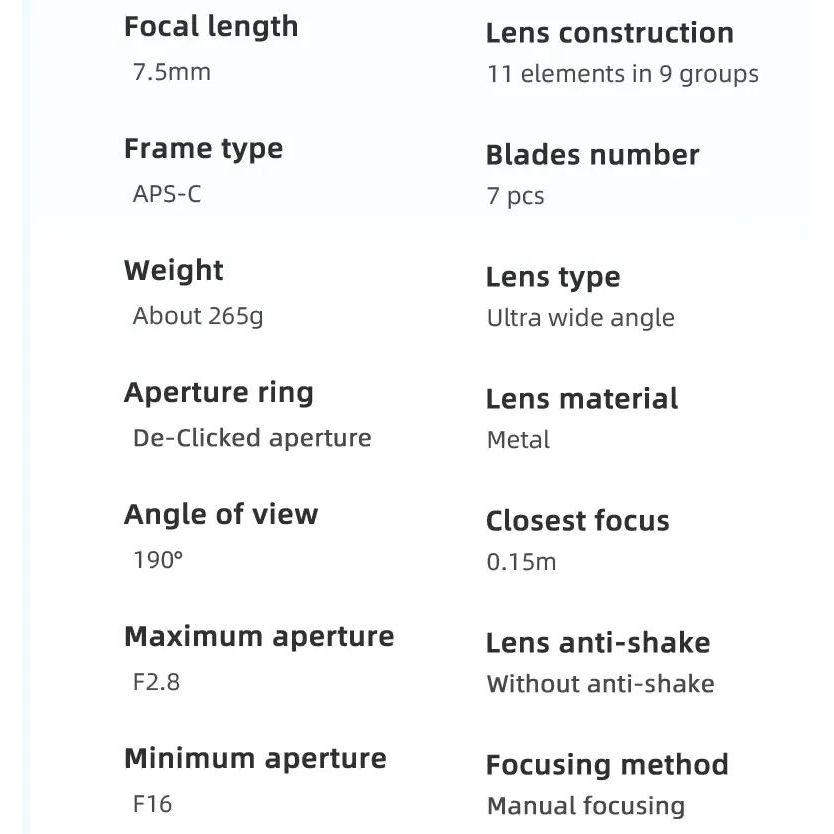Select the About 265g weight value
Viewport: 834px width, 834px height.
tap(198, 316)
